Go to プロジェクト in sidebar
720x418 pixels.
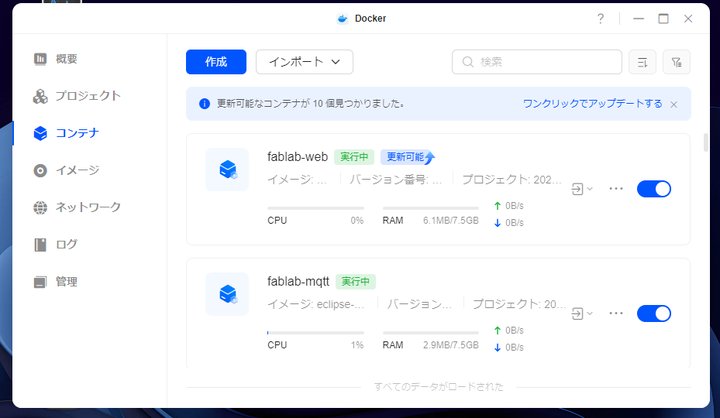pyautogui.click(x=77, y=96)
